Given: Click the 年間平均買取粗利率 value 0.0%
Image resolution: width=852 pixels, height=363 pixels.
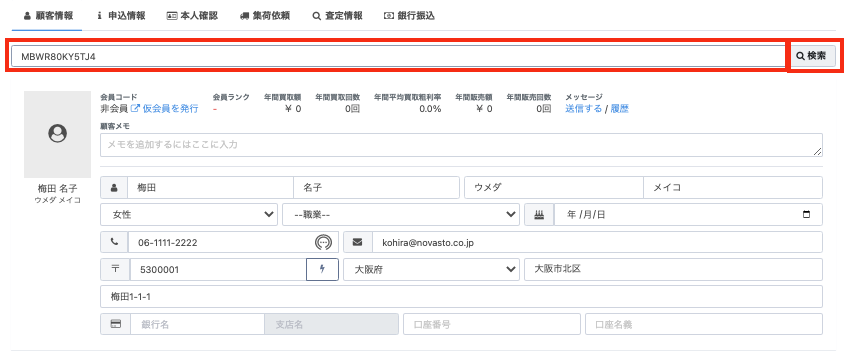Looking at the screenshot, I should coord(430,109).
